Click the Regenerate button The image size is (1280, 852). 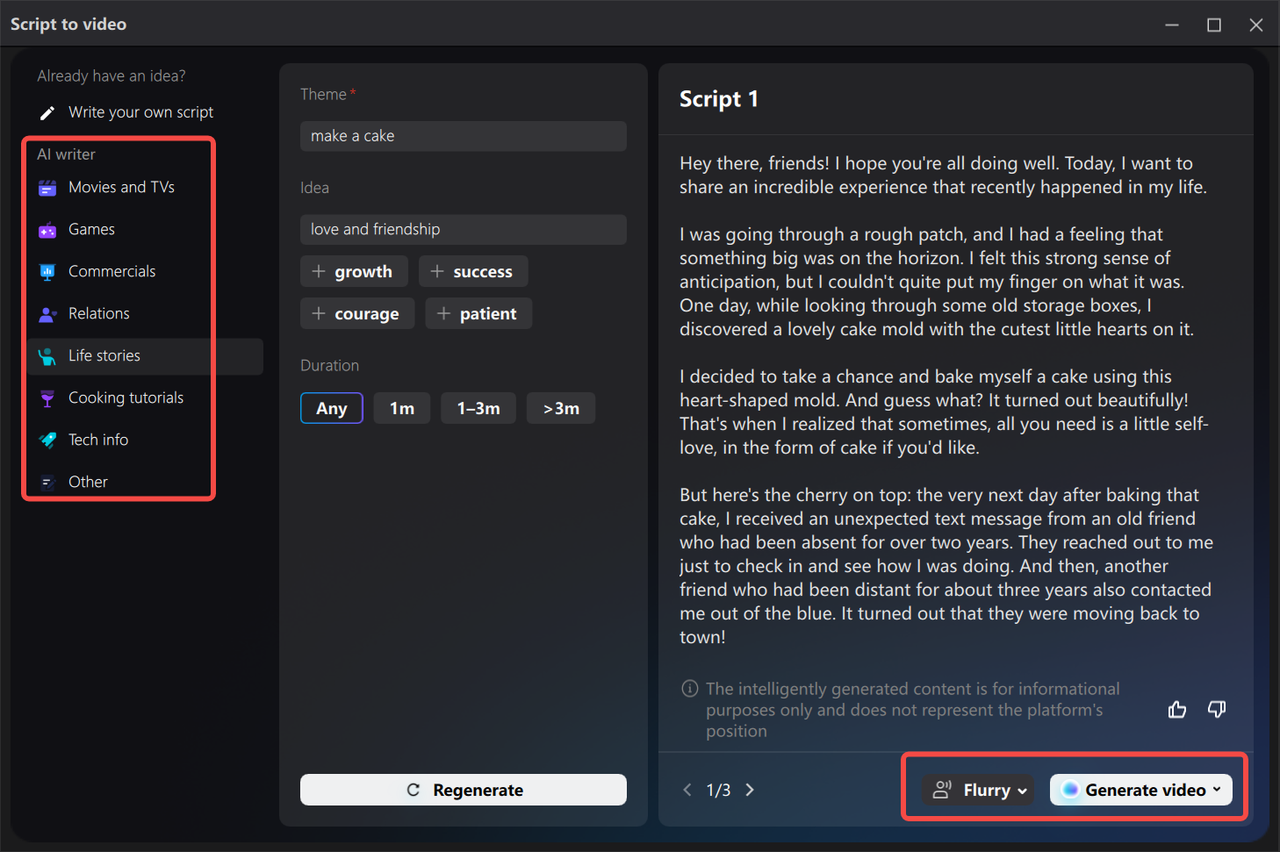point(463,789)
